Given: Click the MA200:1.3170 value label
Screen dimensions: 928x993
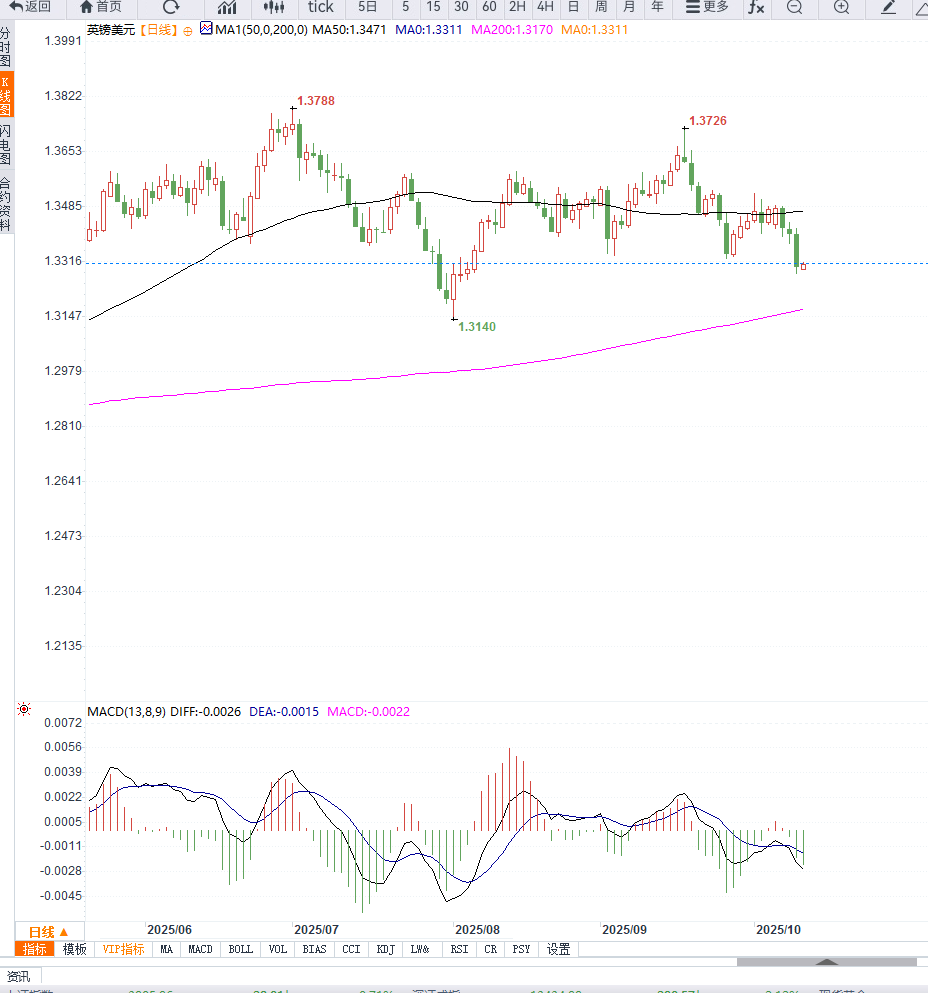Looking at the screenshot, I should pos(512,30).
